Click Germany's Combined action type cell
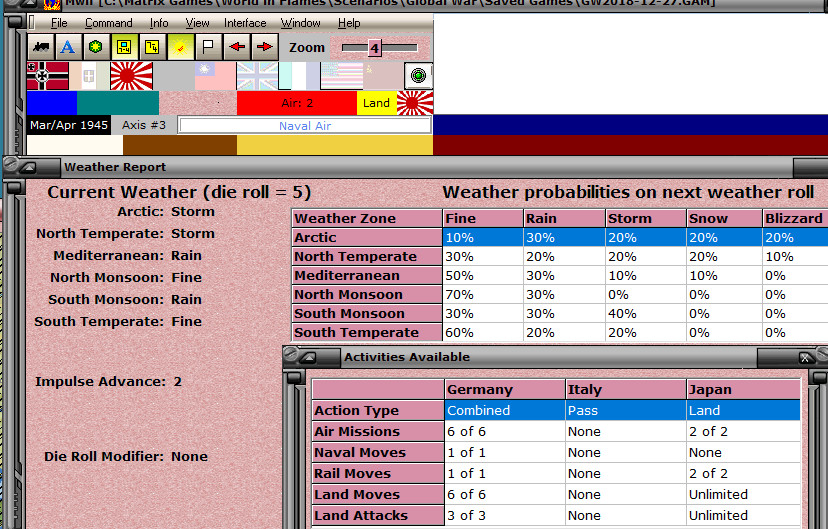 click(504, 410)
